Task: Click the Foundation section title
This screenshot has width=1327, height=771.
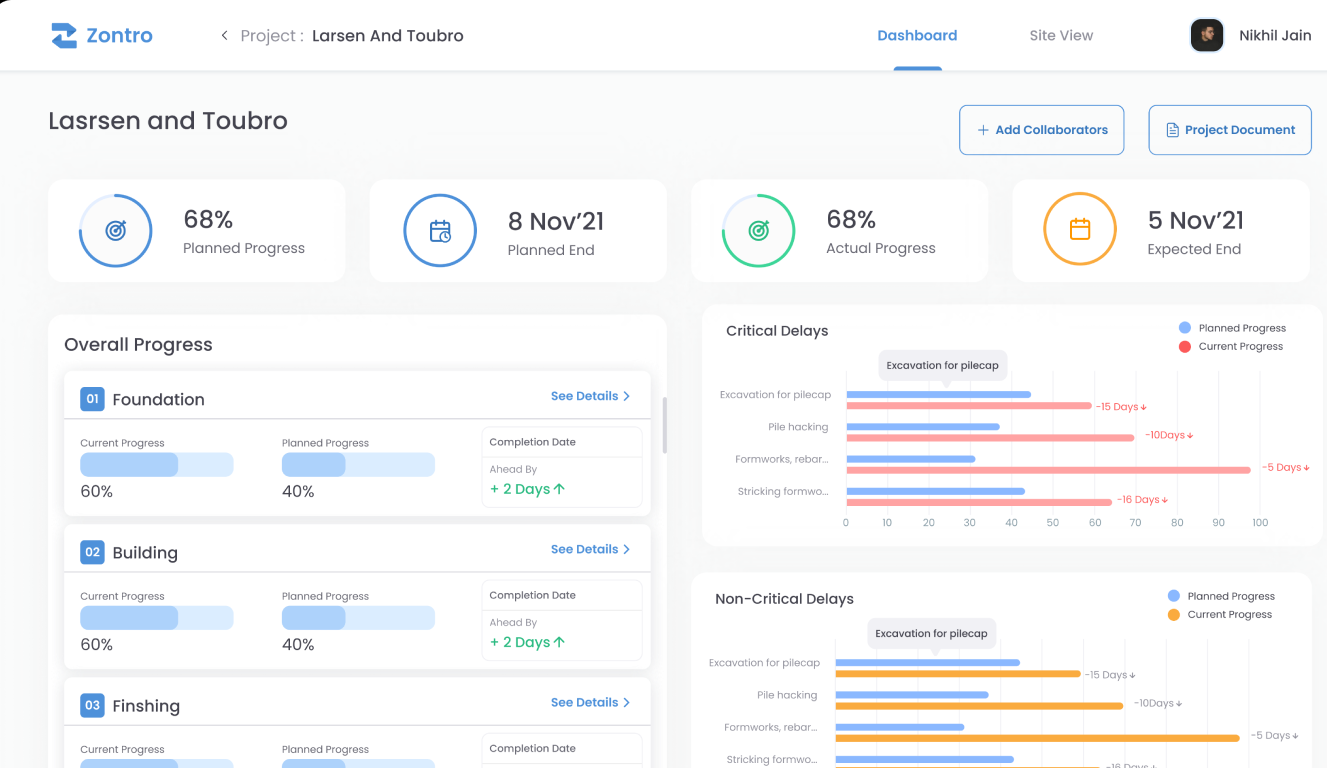Action: [158, 399]
